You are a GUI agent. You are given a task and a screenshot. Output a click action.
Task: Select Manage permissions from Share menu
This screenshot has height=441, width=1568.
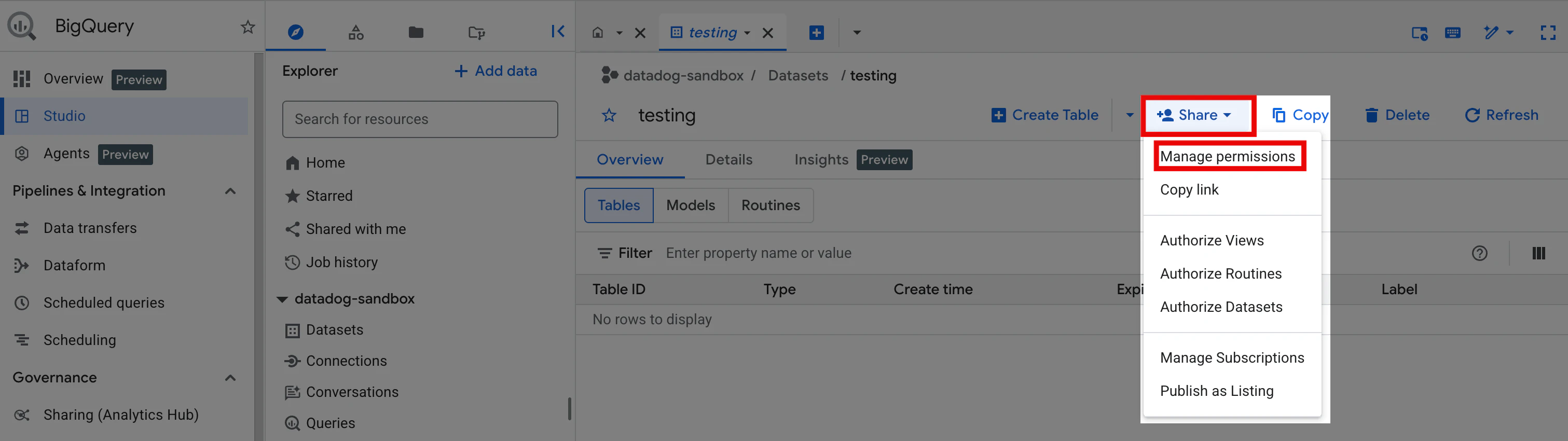pyautogui.click(x=1227, y=156)
